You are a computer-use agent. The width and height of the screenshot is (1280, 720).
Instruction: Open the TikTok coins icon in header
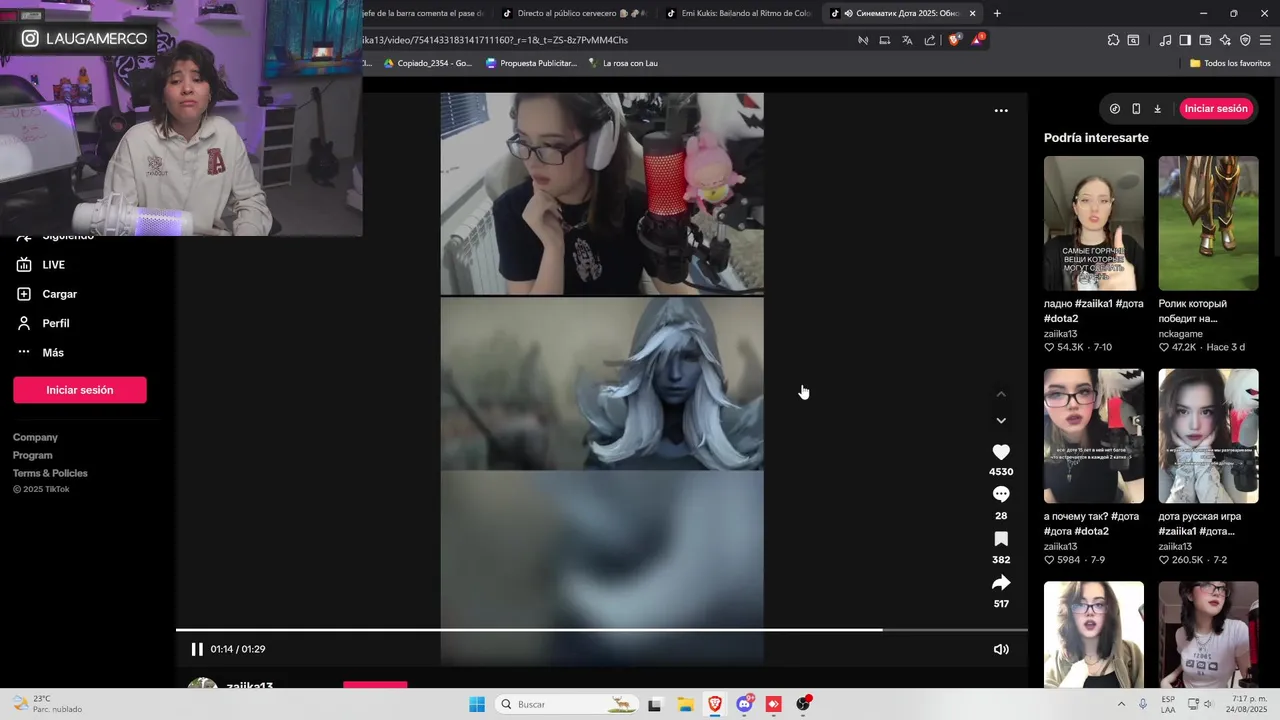(x=1115, y=108)
